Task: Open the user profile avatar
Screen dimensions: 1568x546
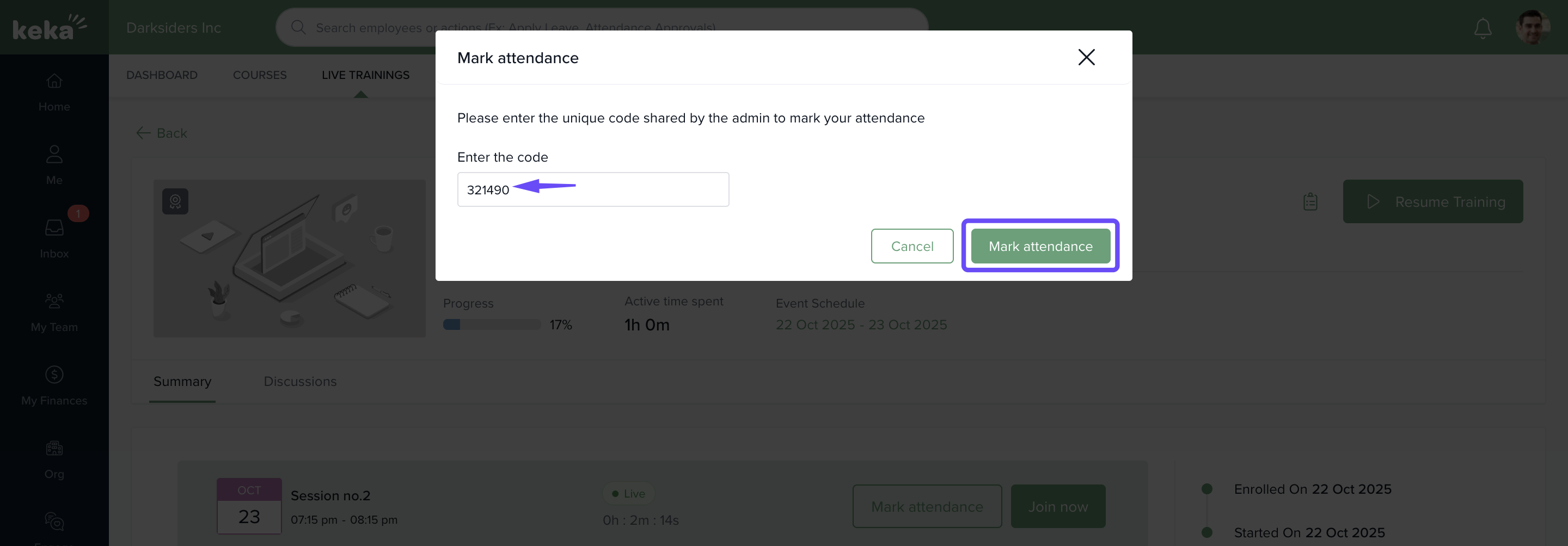Action: point(1532,27)
